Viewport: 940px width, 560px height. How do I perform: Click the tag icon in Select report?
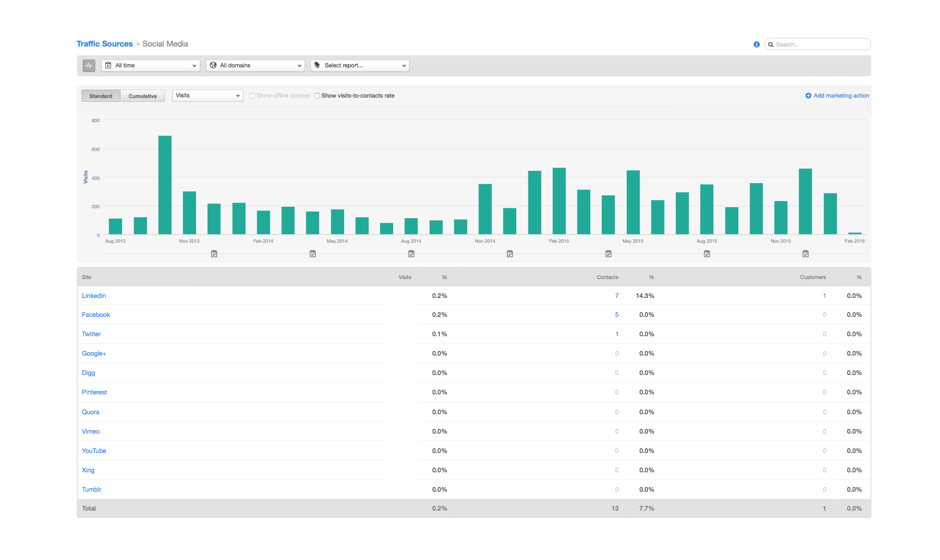317,66
